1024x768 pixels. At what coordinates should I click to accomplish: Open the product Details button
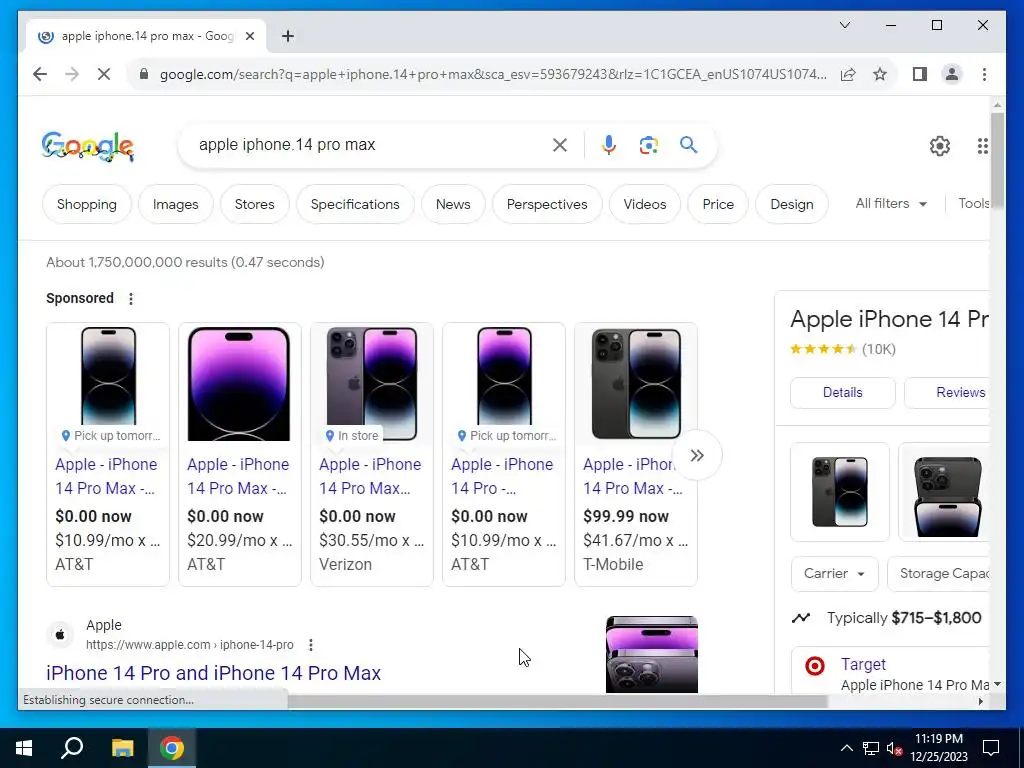(x=842, y=392)
